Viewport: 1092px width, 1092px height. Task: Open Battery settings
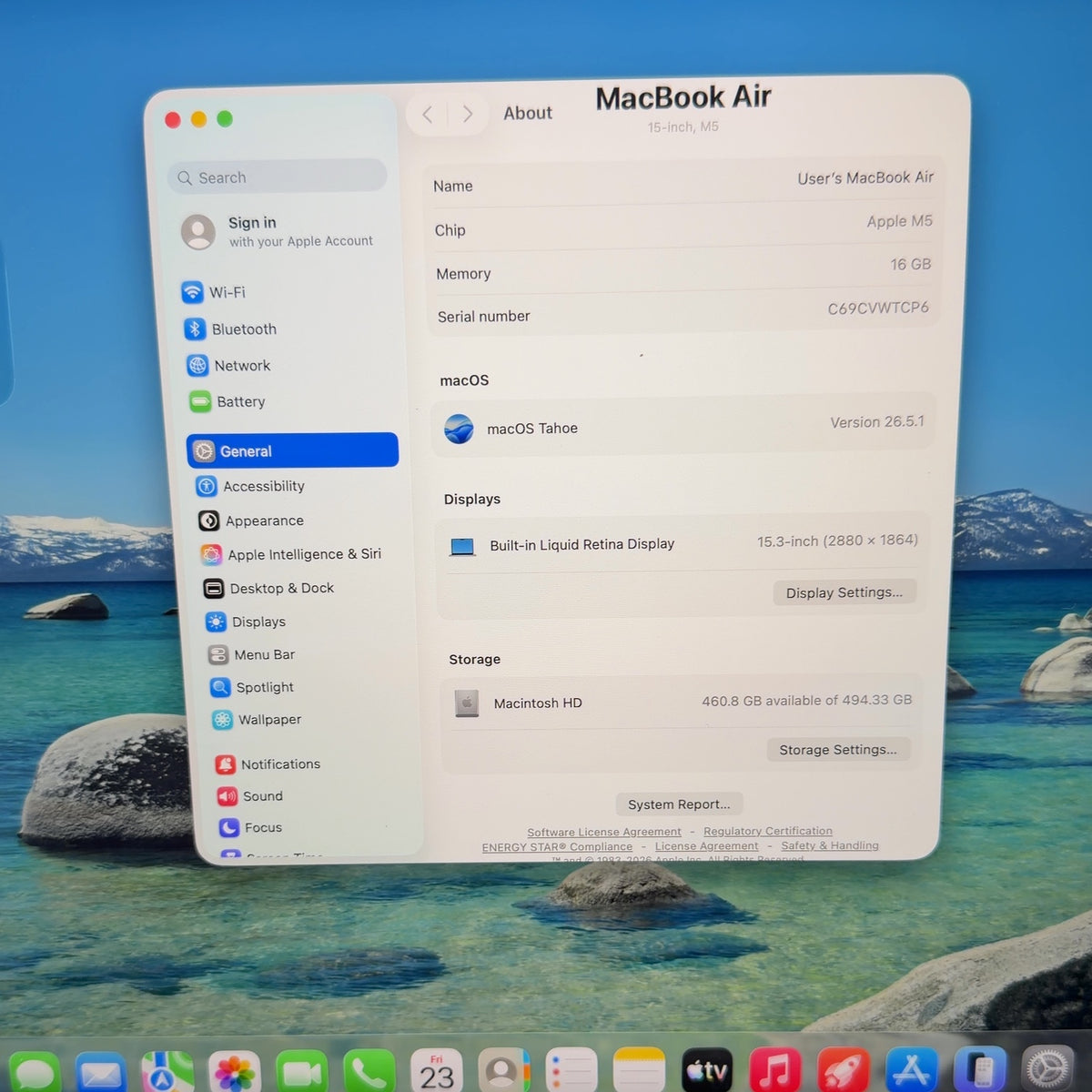pyautogui.click(x=227, y=401)
